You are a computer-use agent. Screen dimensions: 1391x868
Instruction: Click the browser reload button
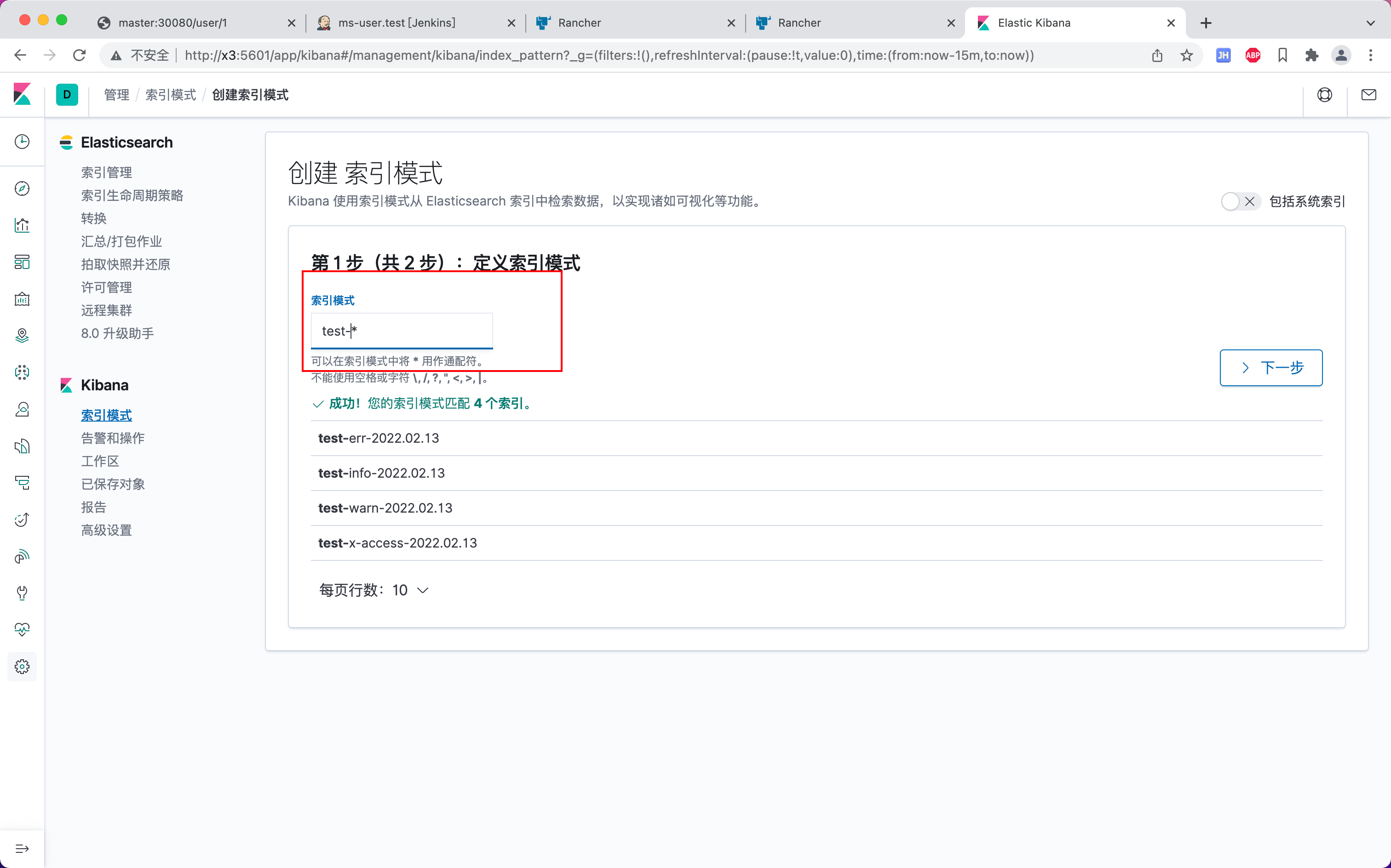tap(79, 55)
